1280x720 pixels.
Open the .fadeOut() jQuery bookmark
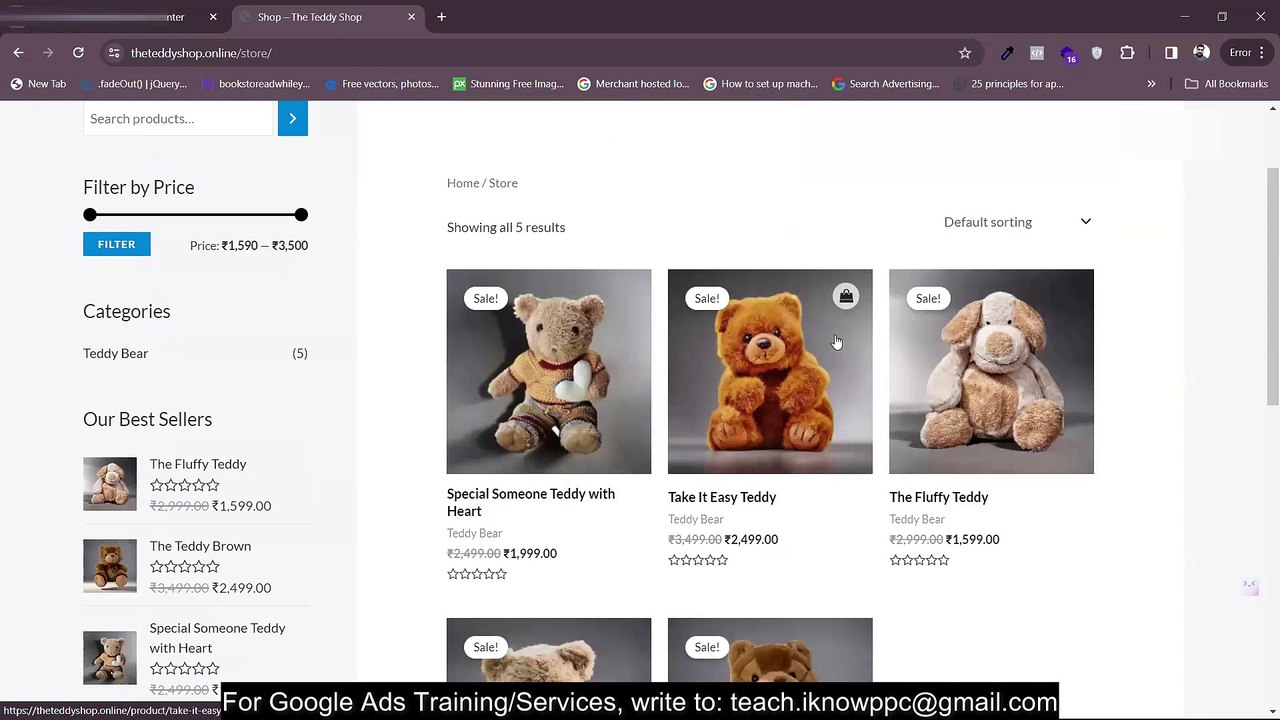tap(133, 84)
